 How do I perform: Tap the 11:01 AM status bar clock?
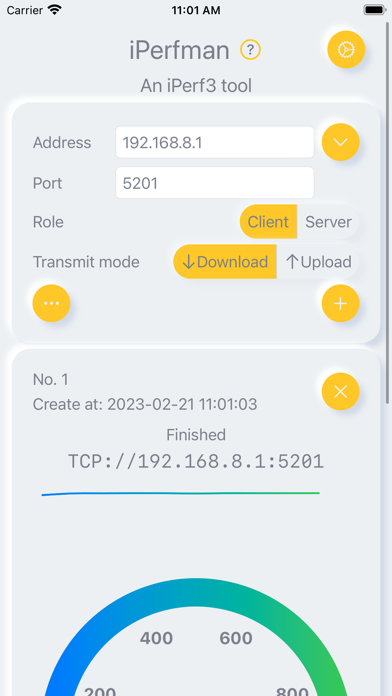point(196,11)
